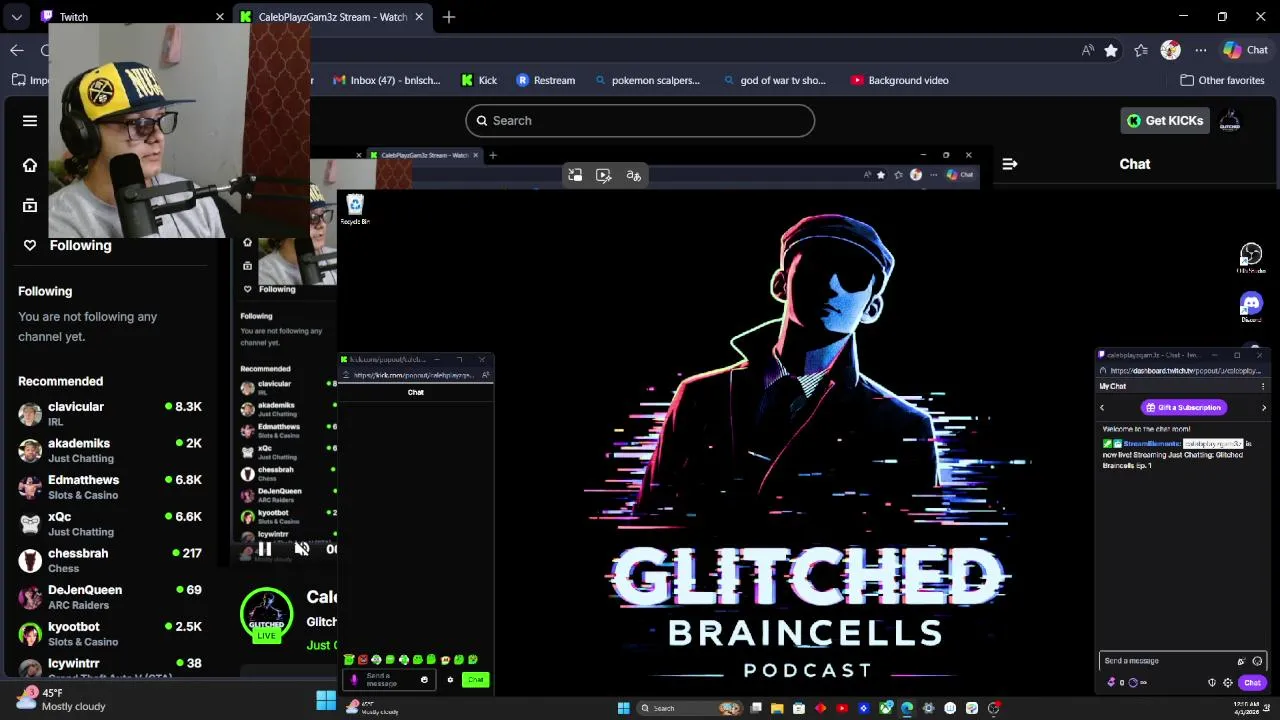Pause the stream preview
1280x720 pixels.
click(265, 549)
